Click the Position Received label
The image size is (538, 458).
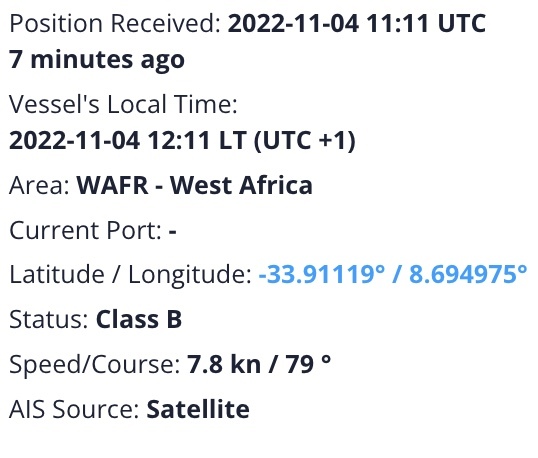tap(115, 23)
